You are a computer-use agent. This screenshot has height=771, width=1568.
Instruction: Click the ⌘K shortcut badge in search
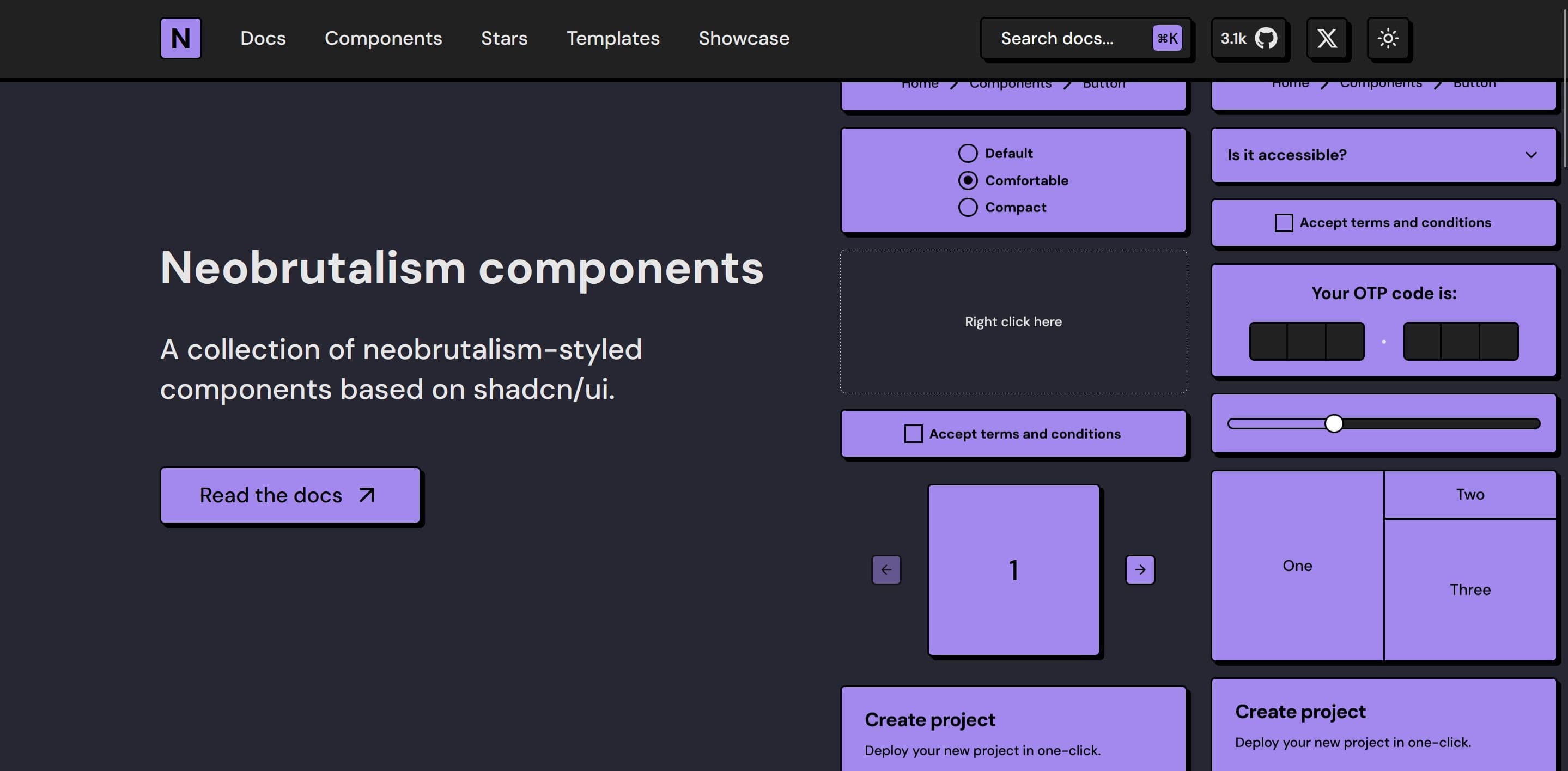point(1168,38)
